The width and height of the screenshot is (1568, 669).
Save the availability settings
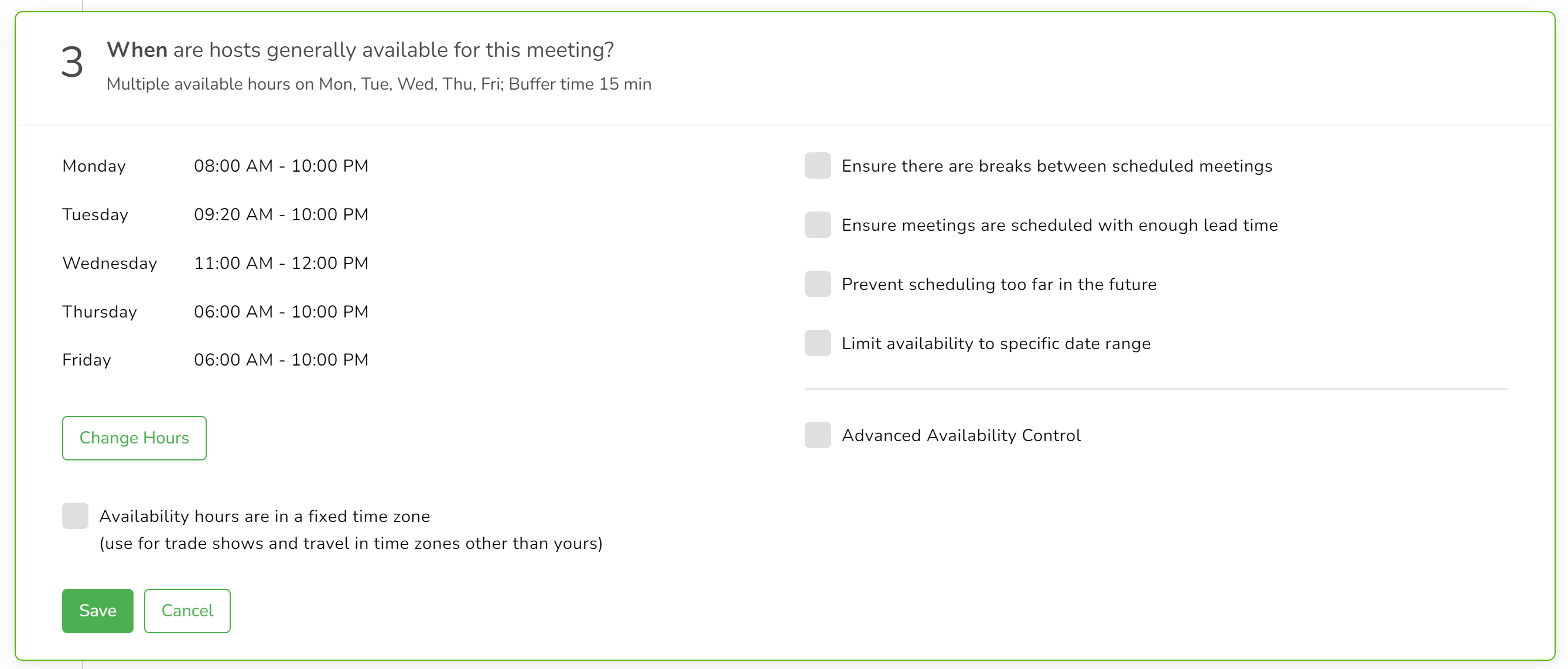(x=97, y=610)
